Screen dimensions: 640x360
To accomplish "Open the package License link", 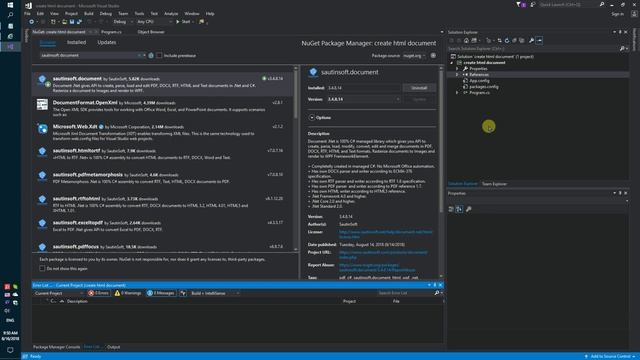I will tap(385, 234).
